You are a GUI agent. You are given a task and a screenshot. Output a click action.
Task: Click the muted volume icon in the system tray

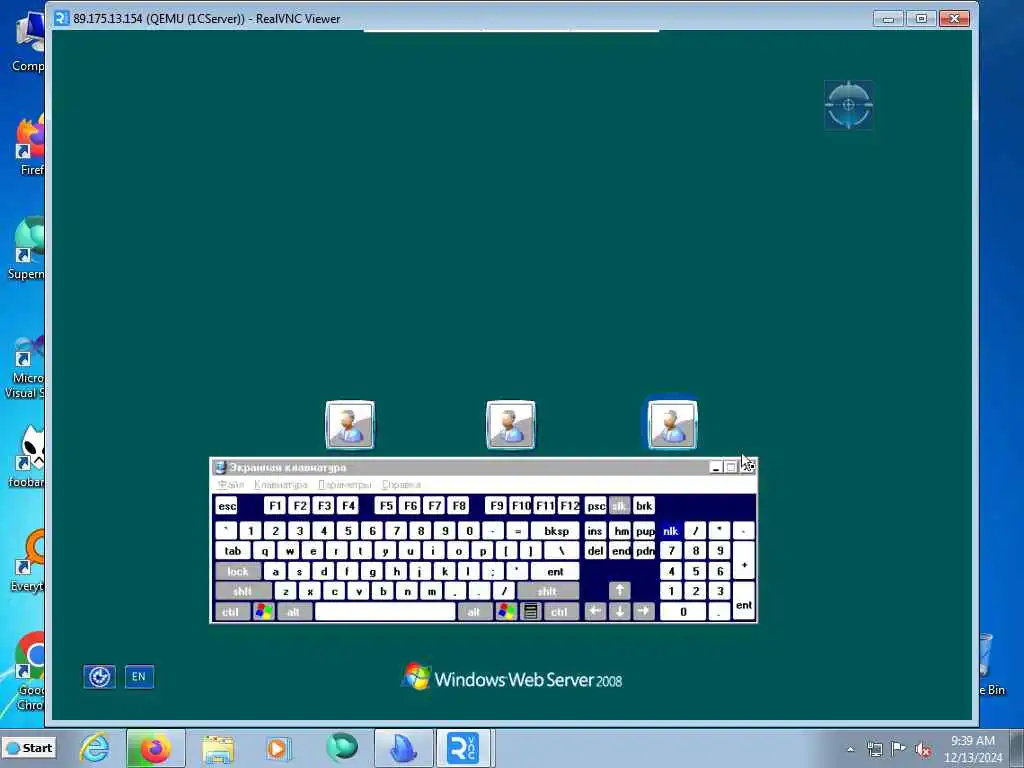point(923,749)
